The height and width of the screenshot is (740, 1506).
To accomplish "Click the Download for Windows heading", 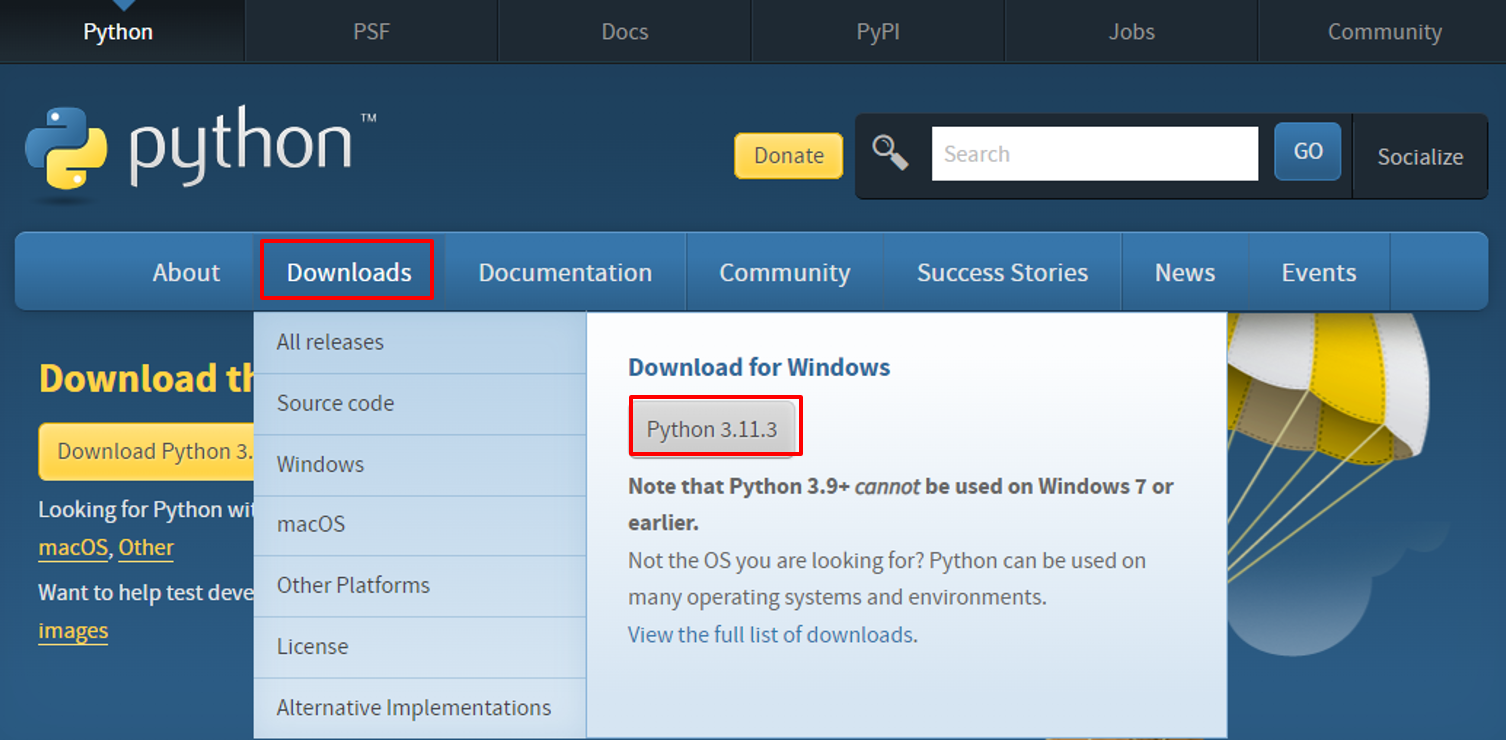I will pyautogui.click(x=759, y=367).
